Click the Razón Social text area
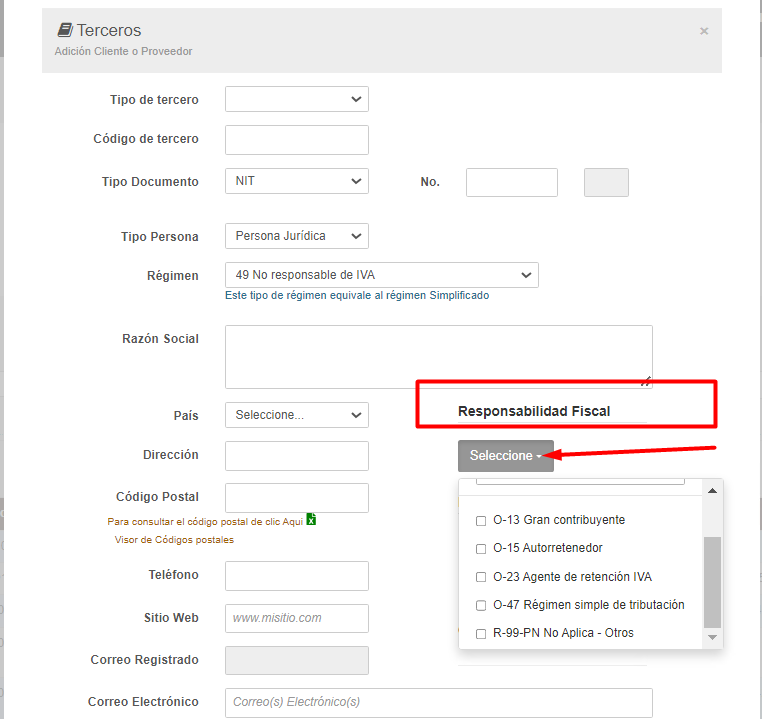The width and height of the screenshot is (762, 719). [438, 357]
